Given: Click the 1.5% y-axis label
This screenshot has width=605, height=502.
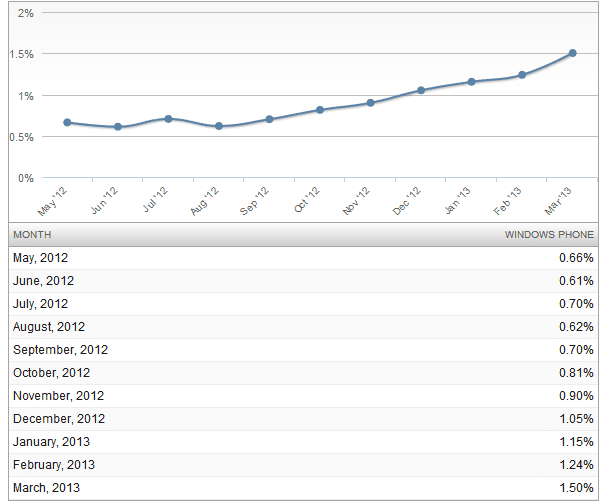Looking at the screenshot, I should tap(22, 54).
